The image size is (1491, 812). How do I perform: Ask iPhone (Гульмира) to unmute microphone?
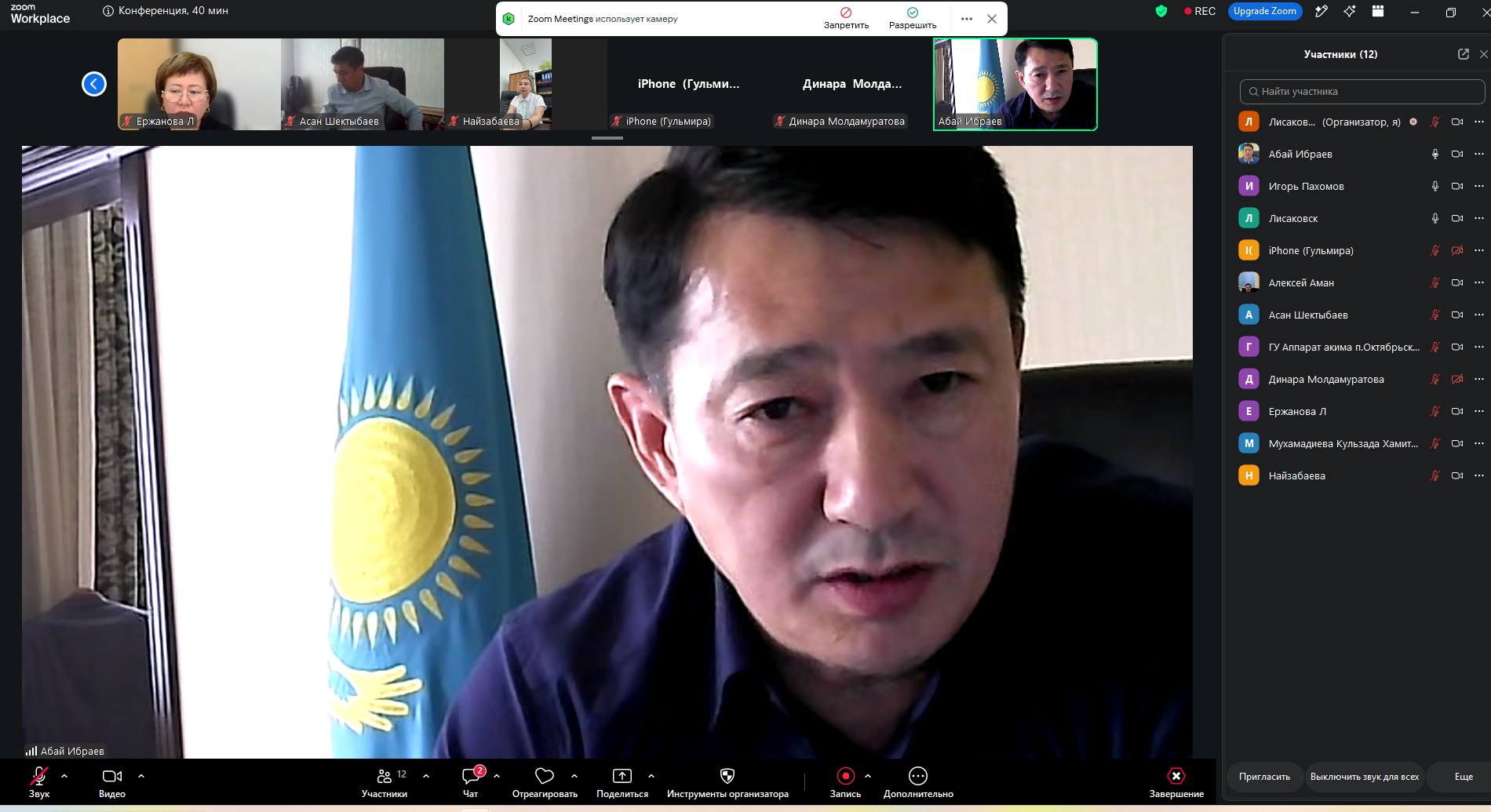[1435, 250]
